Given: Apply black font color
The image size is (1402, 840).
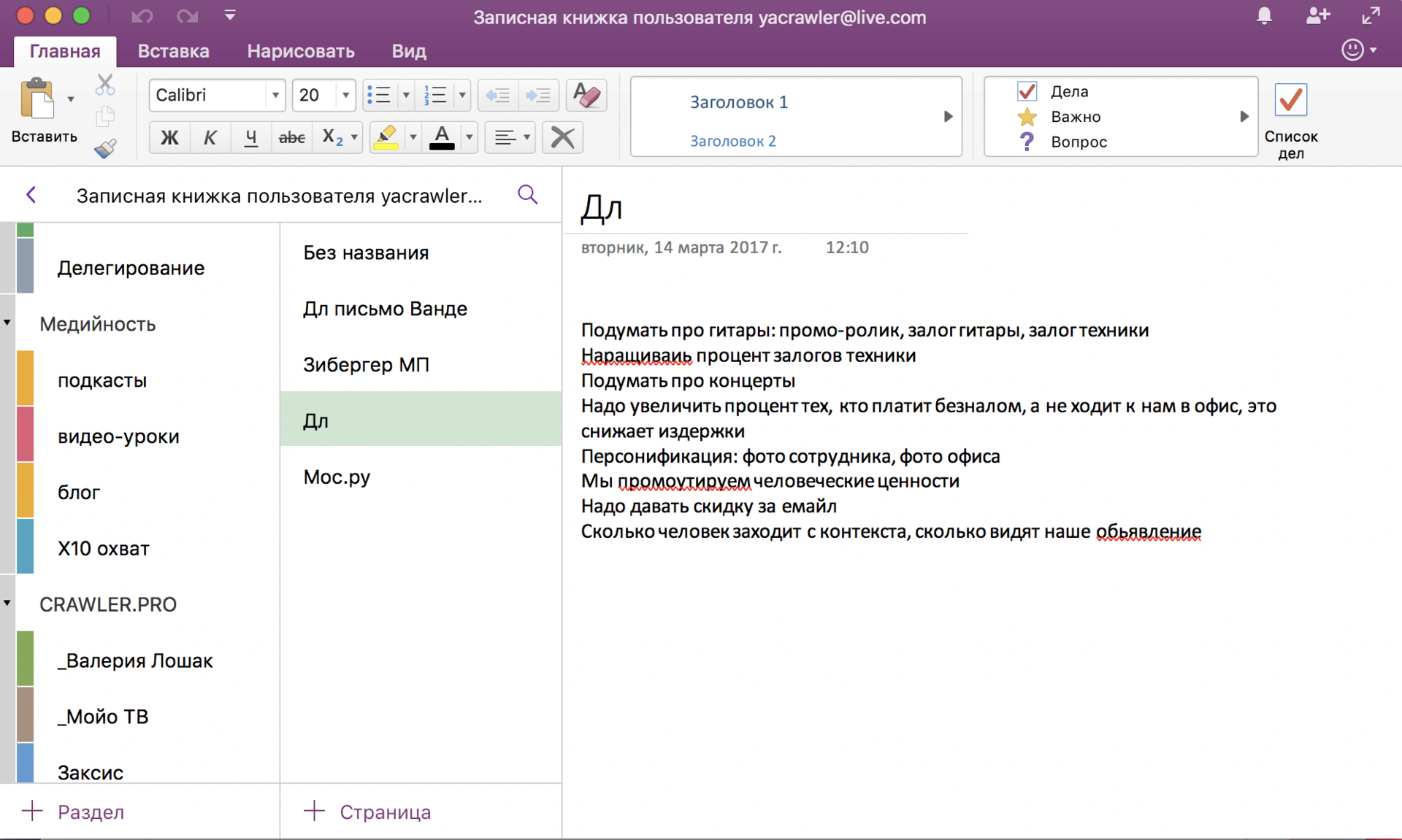Looking at the screenshot, I should [x=441, y=137].
